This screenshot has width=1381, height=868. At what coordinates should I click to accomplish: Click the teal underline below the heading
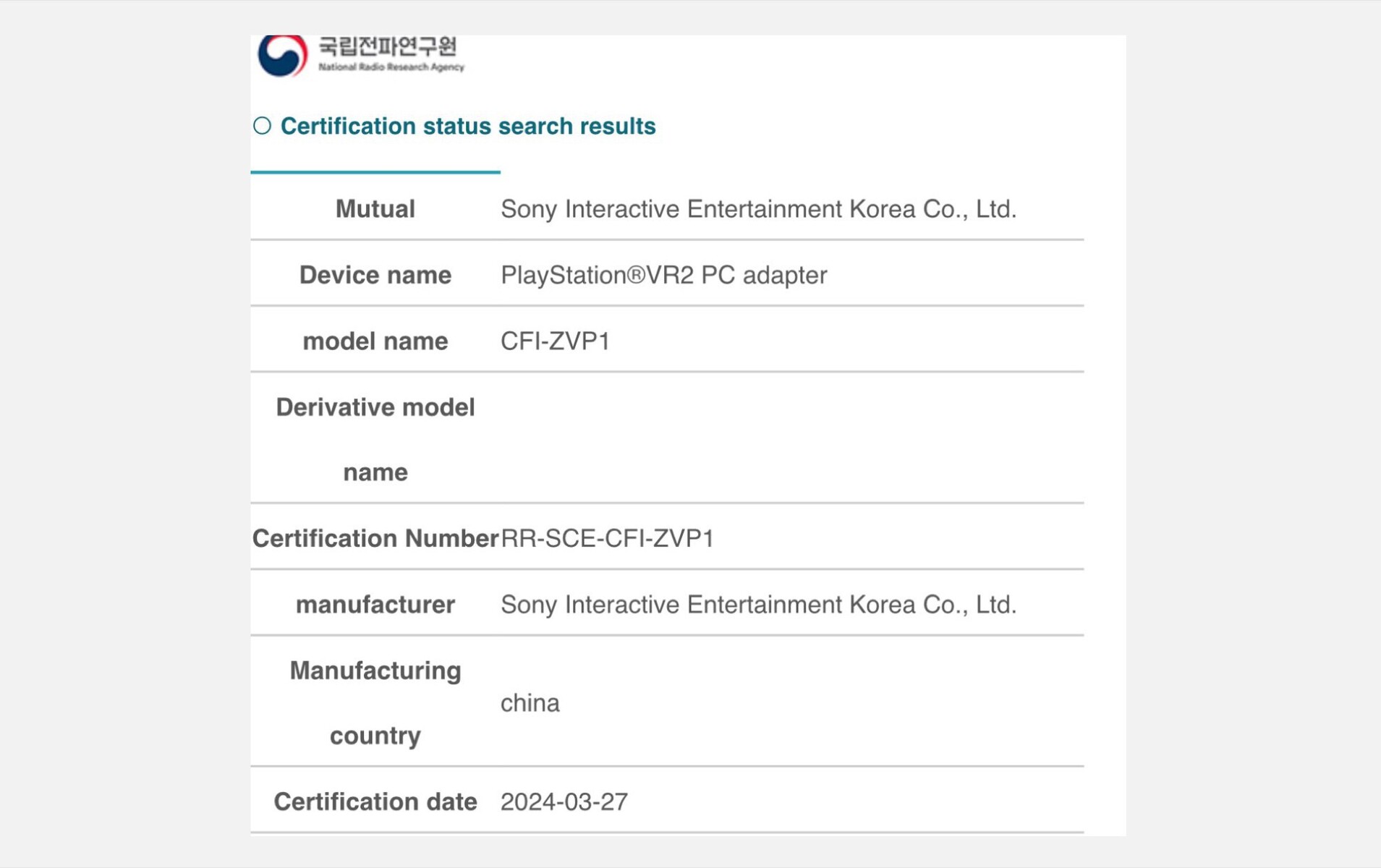375,172
